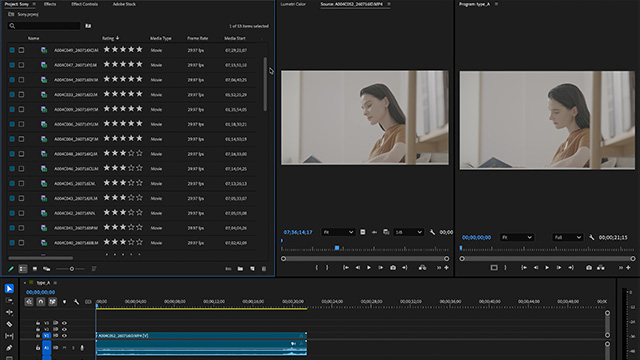Sort by Media Start column header
Viewport: 640px width, 360px height.
tap(235, 38)
